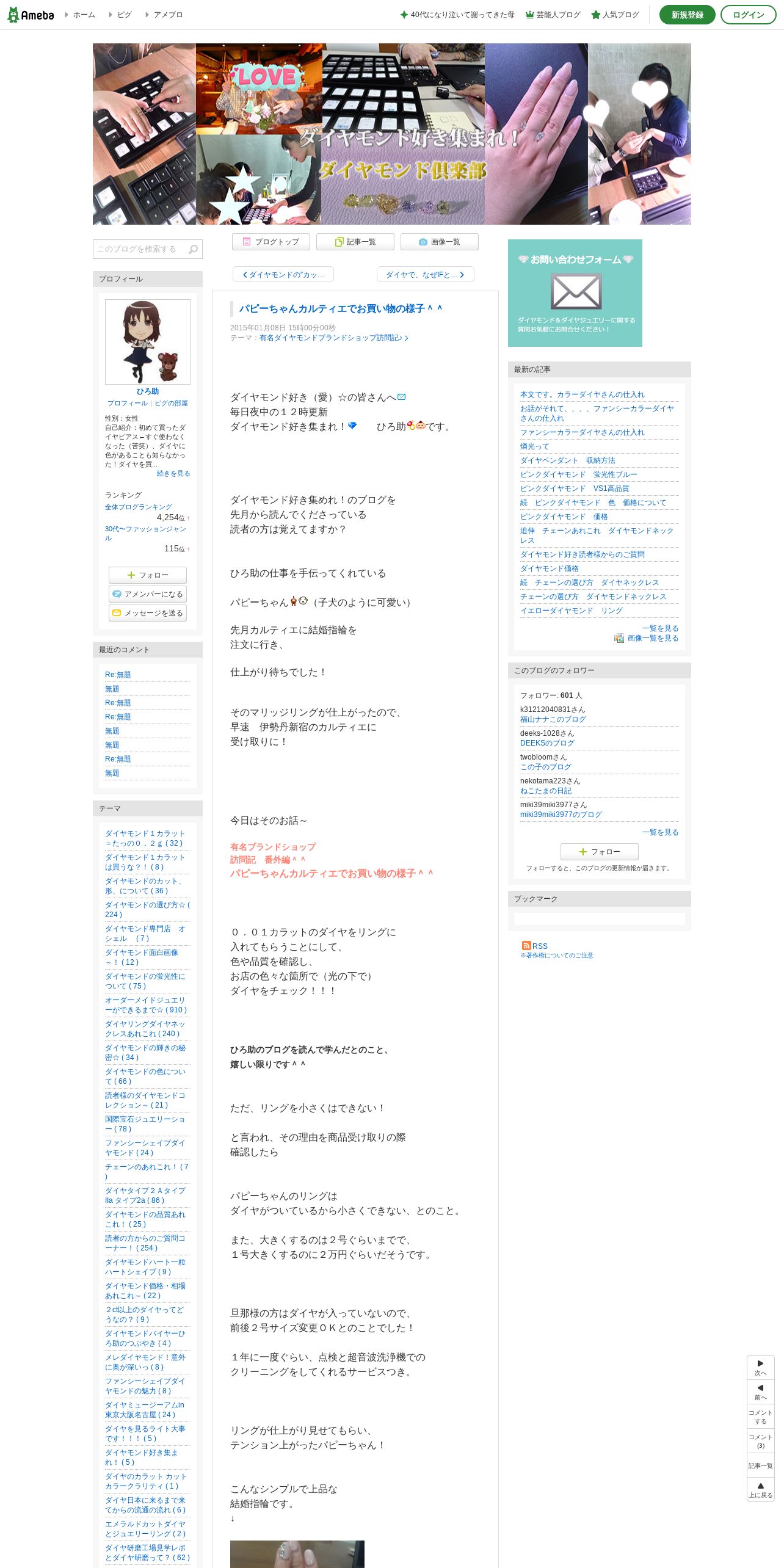This screenshot has width=784, height=1568.
Task: Click コメント (3) in floating panel
Action: 760,1441
